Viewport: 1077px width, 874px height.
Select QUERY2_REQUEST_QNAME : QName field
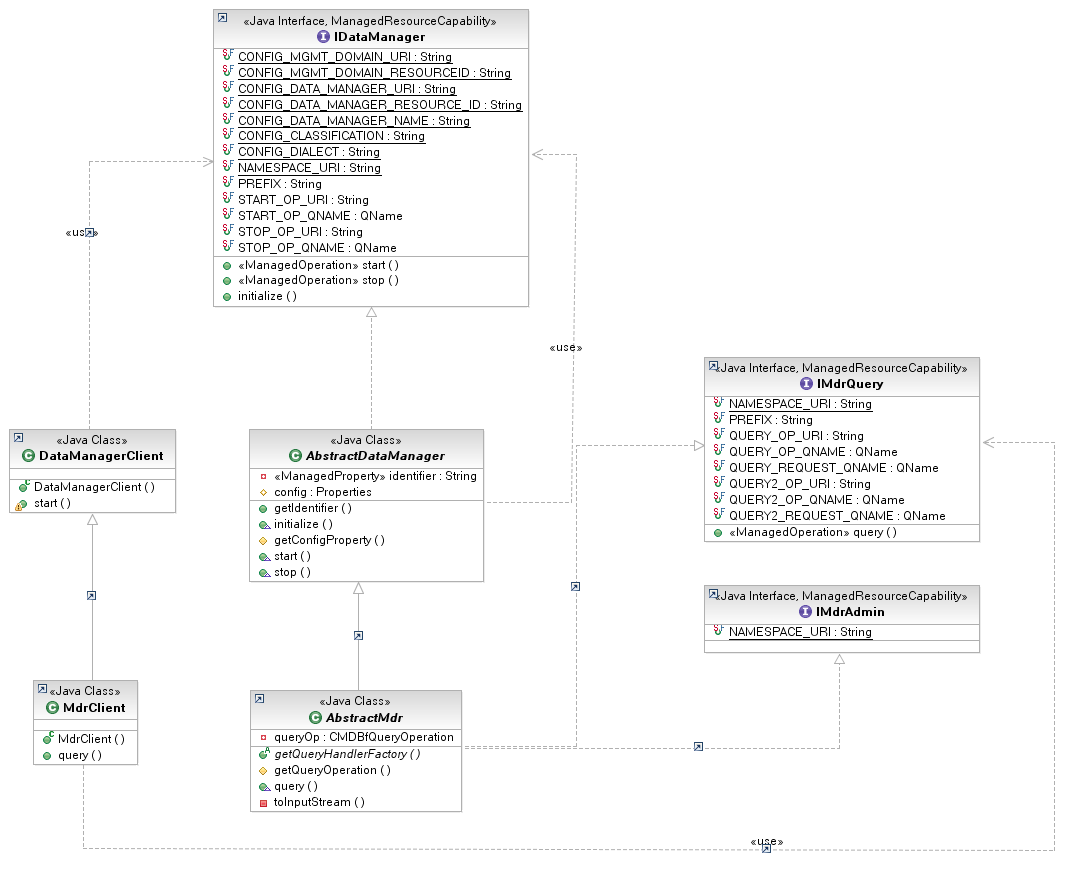[x=837, y=516]
